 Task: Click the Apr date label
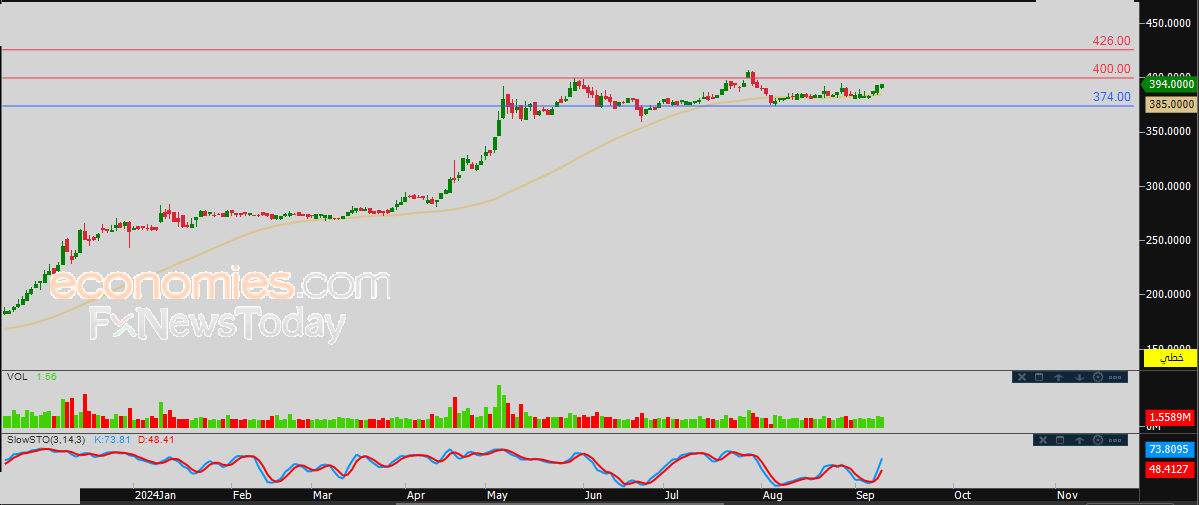415,496
